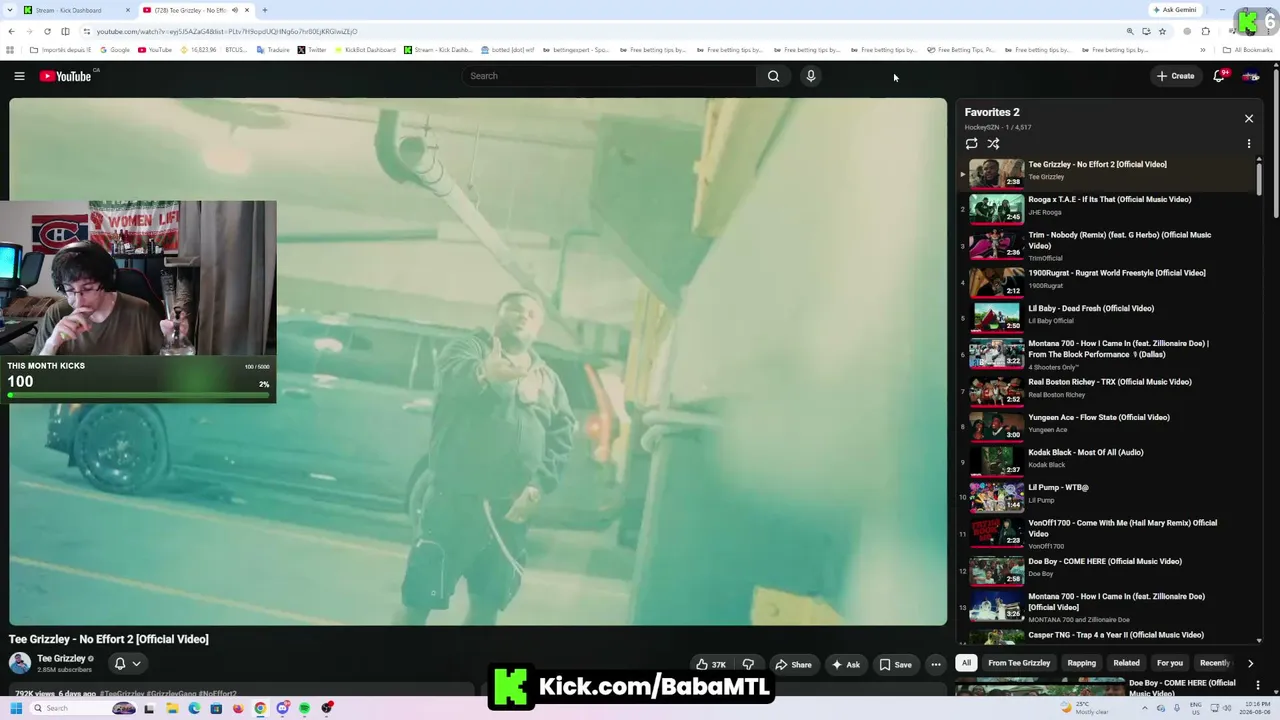Click the search magnifier button
Image resolution: width=1280 pixels, height=720 pixels.
pos(773,76)
